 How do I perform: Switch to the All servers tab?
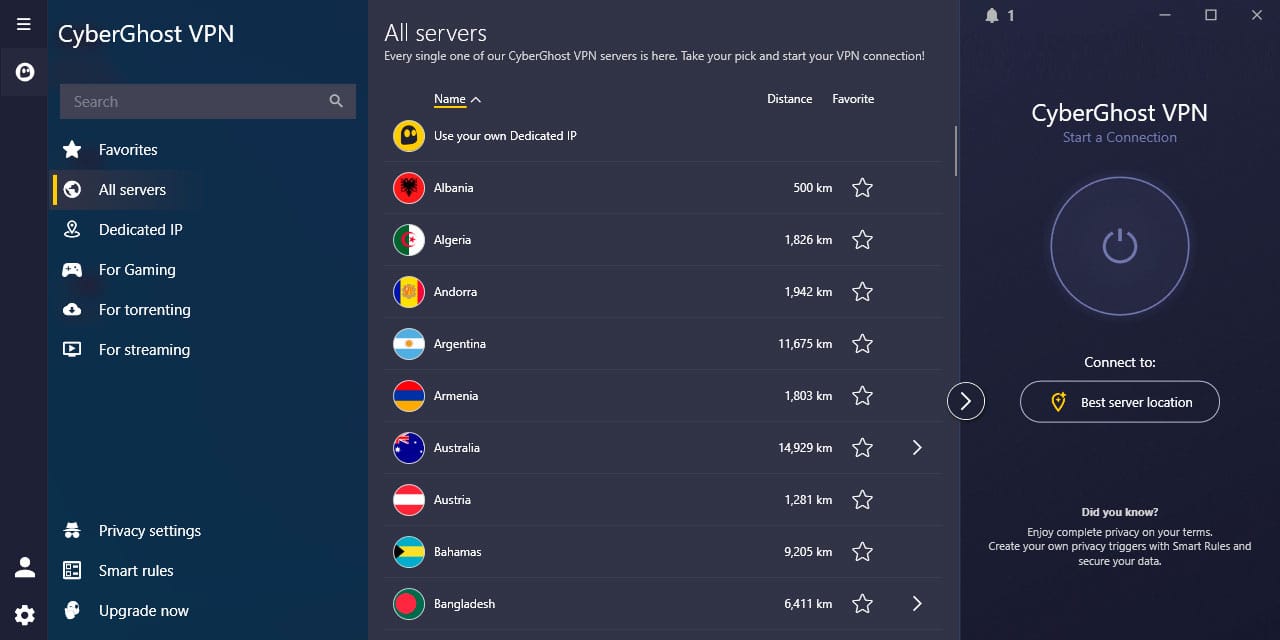(132, 189)
